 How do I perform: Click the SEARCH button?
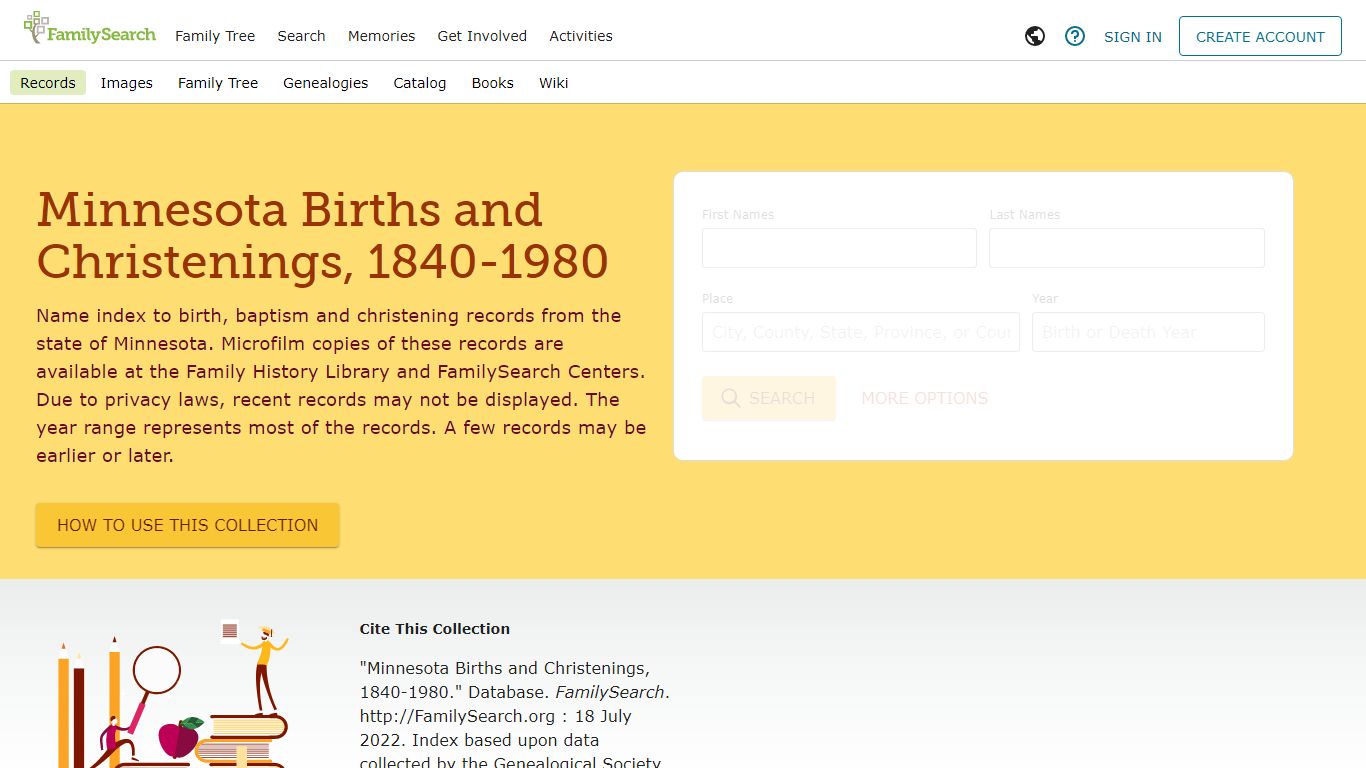point(769,398)
